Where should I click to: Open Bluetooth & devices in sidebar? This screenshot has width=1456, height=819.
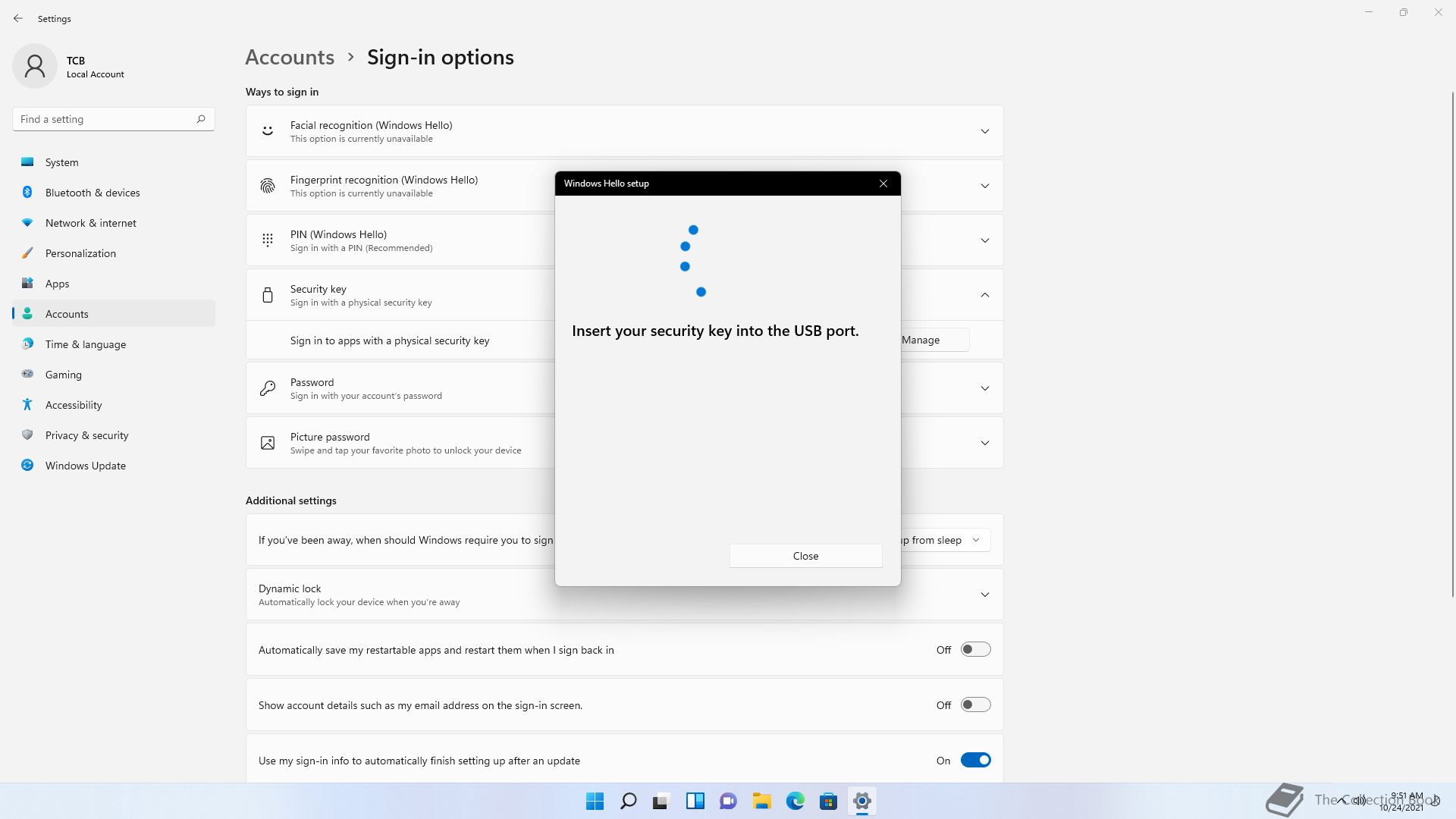point(114,193)
